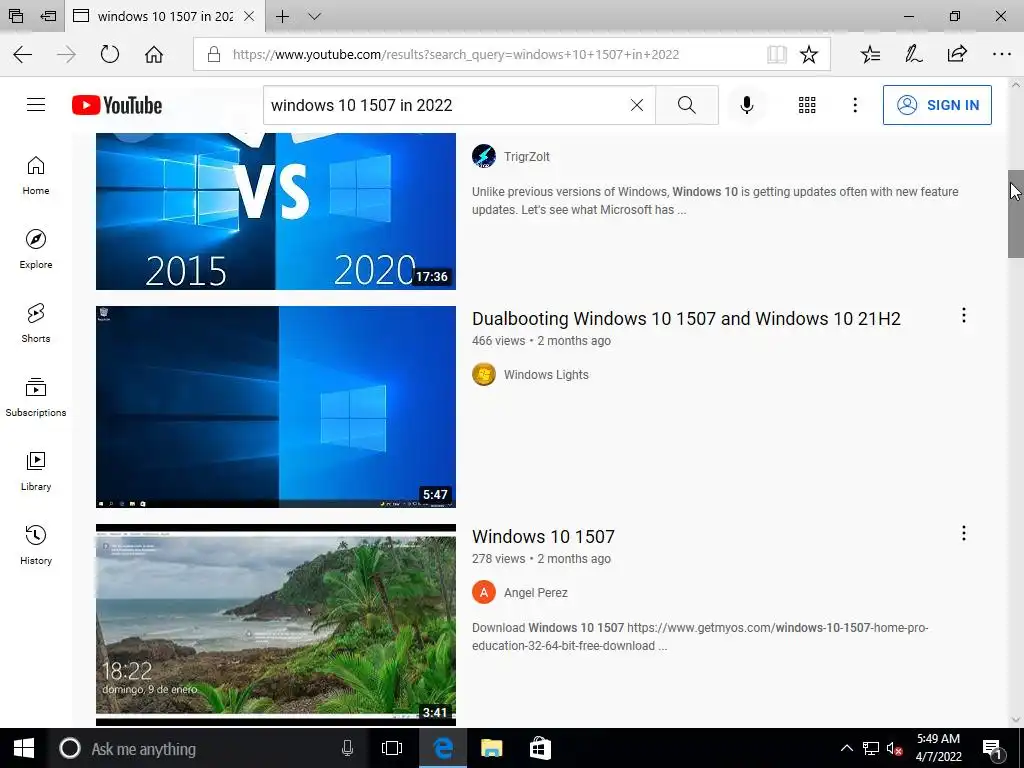Open the muted volume tray icon
This screenshot has width=1024, height=768.
[x=895, y=748]
